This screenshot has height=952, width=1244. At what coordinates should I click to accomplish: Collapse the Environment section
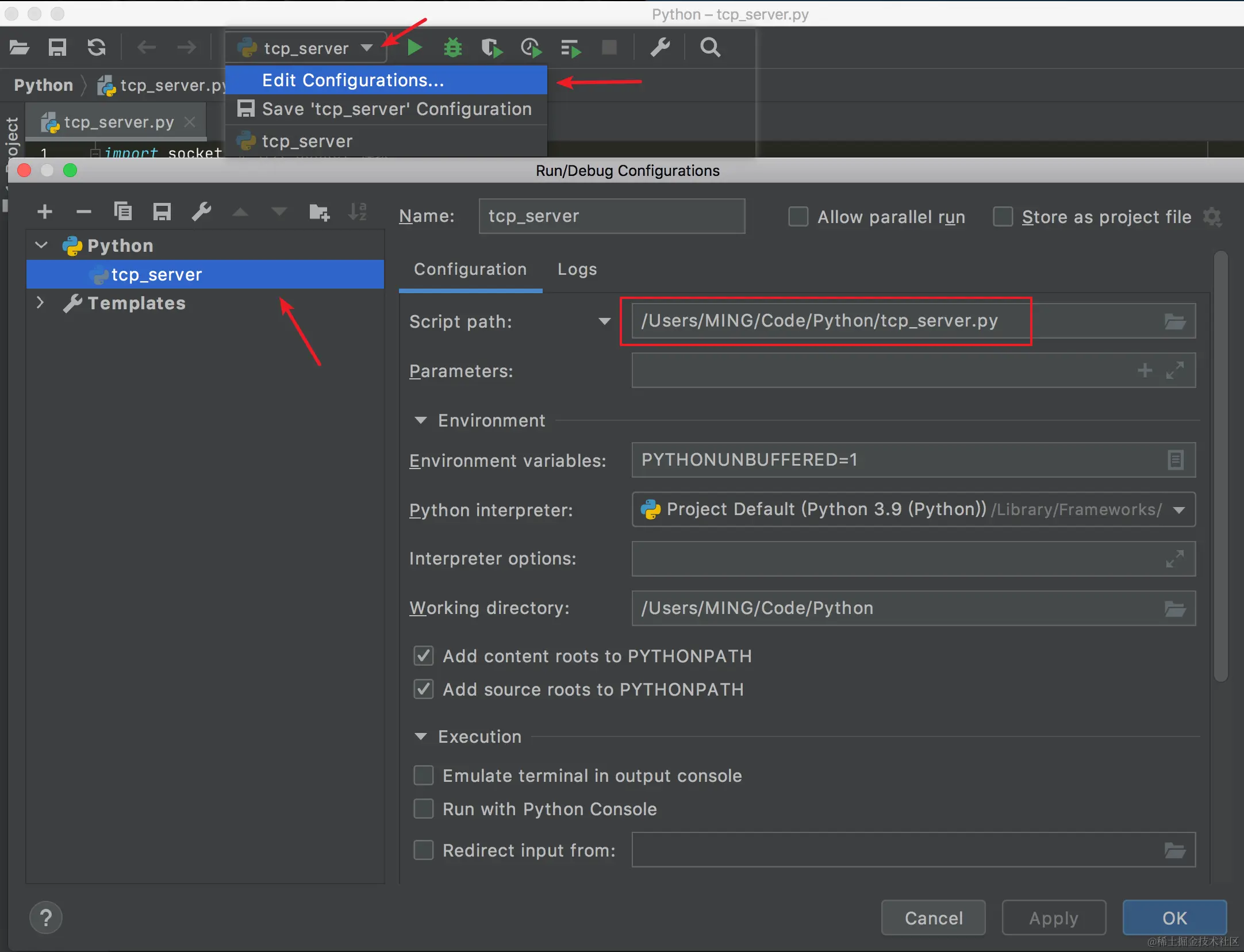click(x=421, y=420)
